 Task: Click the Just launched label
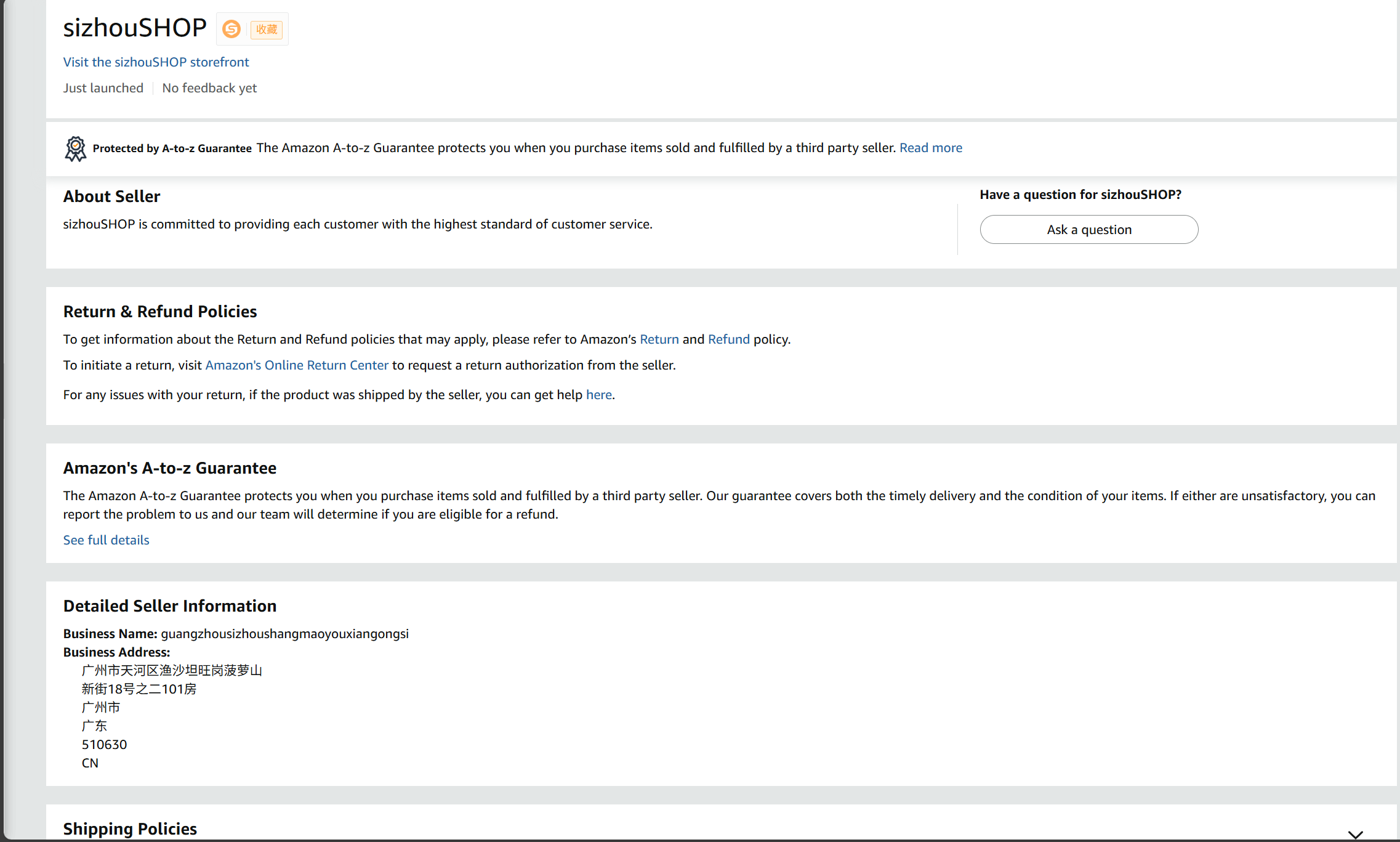[103, 88]
